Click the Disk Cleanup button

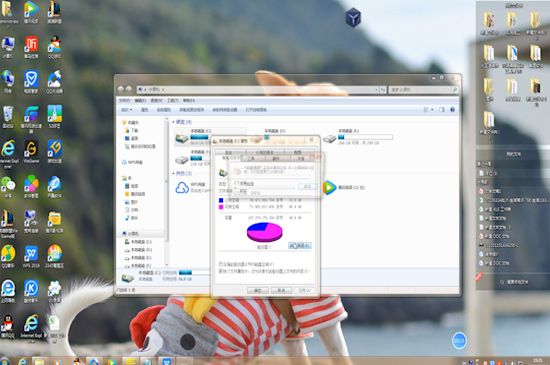299,245
